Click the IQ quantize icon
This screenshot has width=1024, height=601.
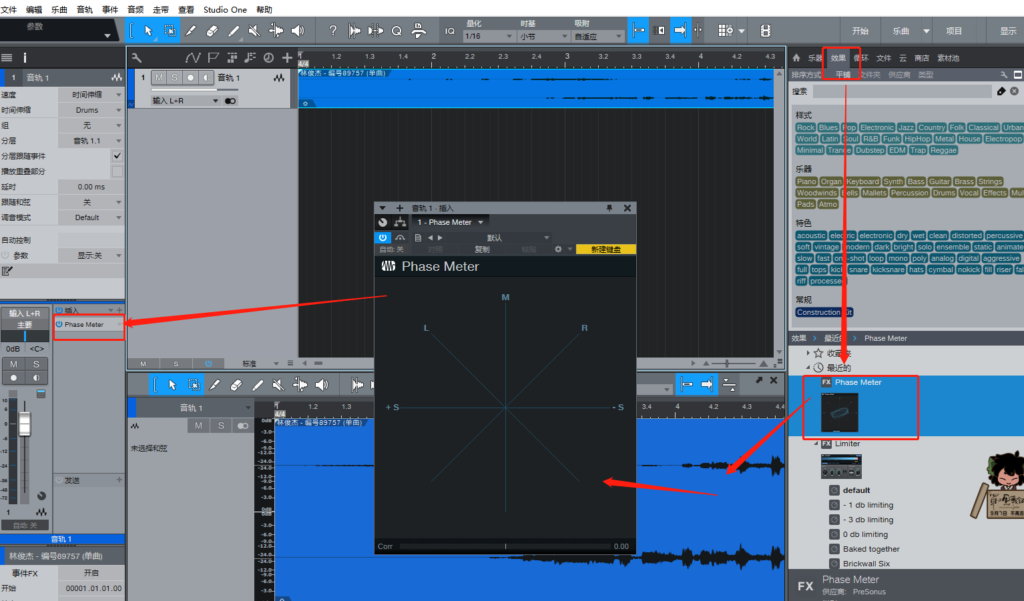tap(450, 31)
